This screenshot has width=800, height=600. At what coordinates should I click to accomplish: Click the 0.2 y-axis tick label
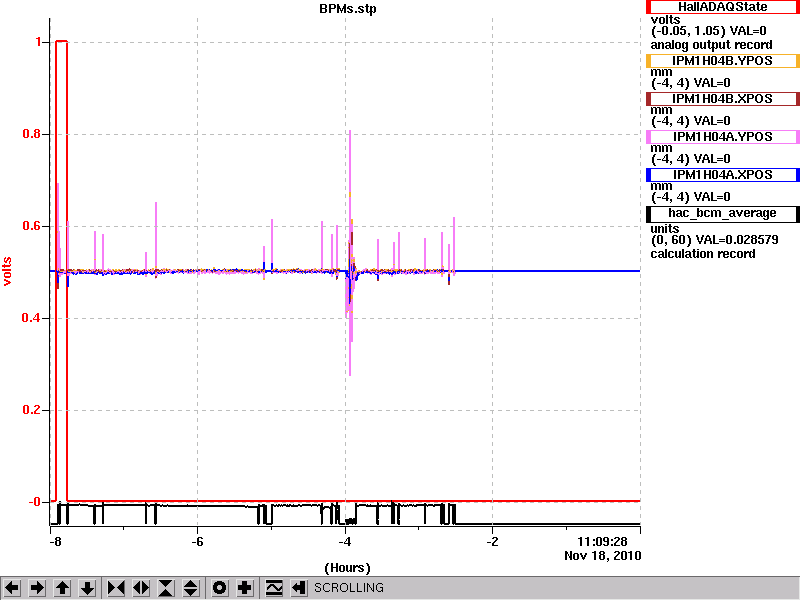tap(32, 410)
